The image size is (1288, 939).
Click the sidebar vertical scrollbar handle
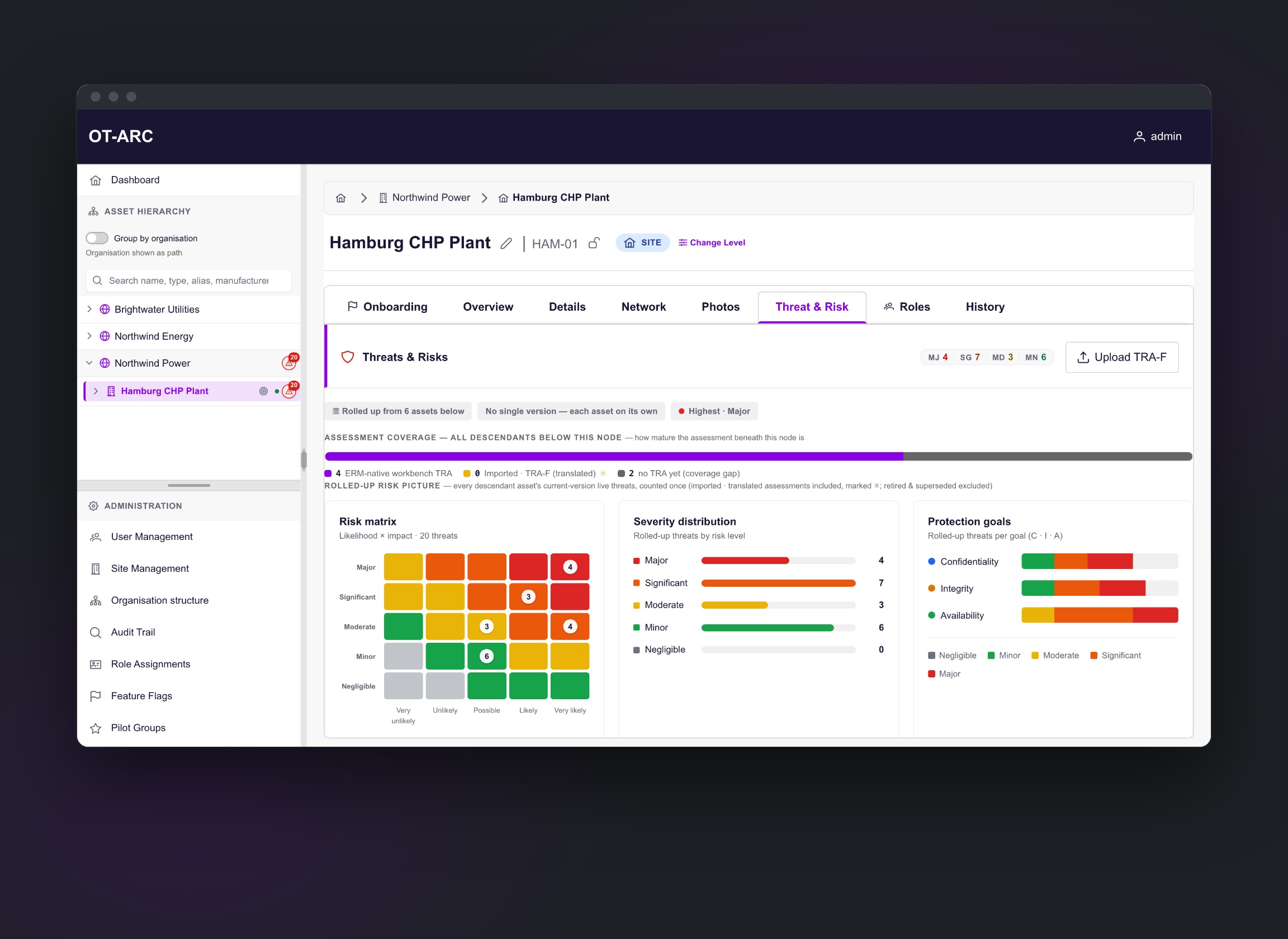304,459
